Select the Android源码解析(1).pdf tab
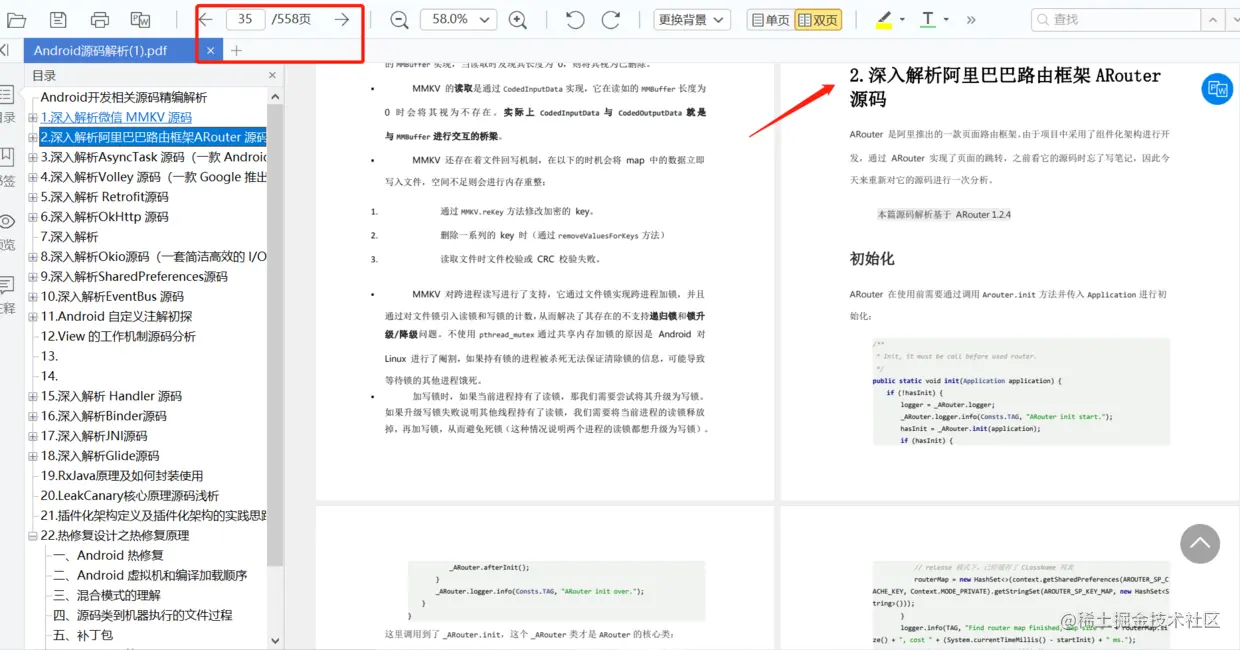The height and width of the screenshot is (650, 1240). point(100,50)
